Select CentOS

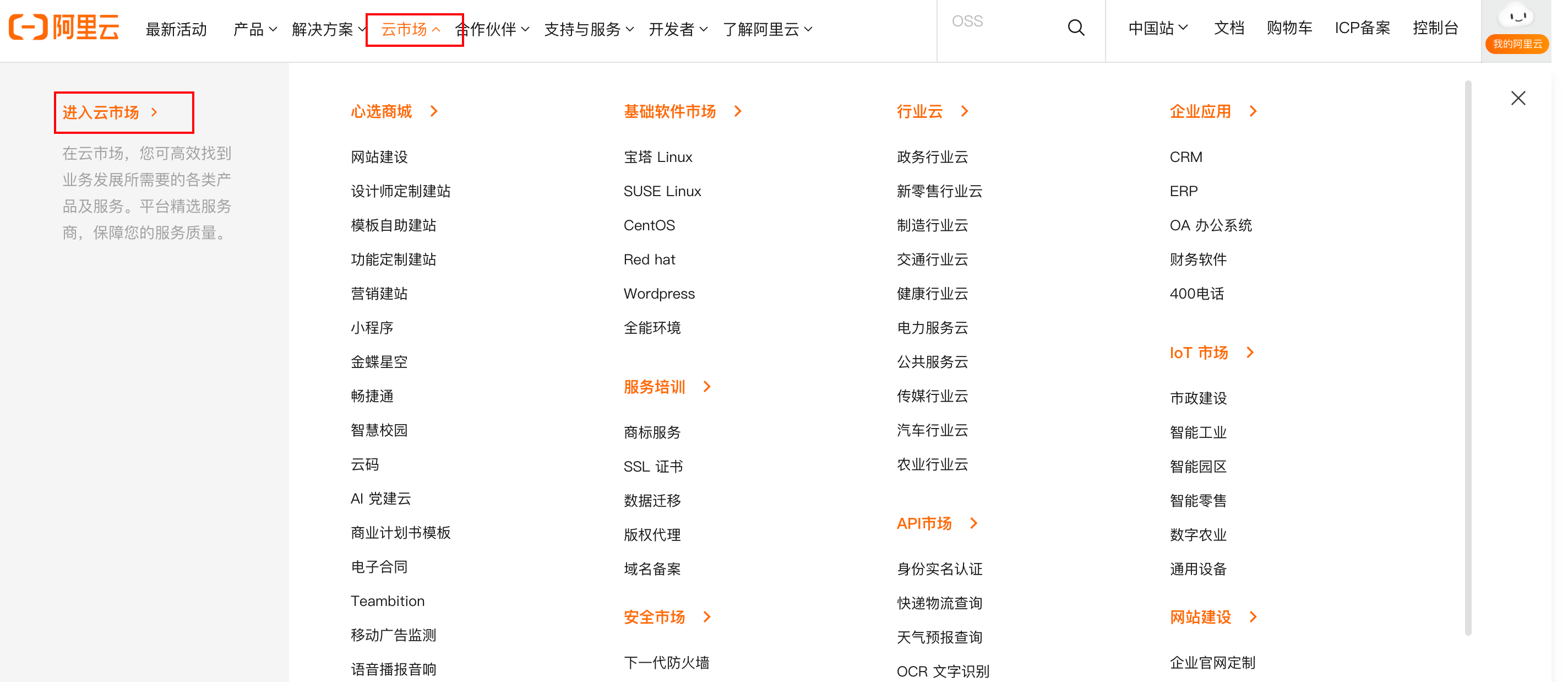[649, 225]
